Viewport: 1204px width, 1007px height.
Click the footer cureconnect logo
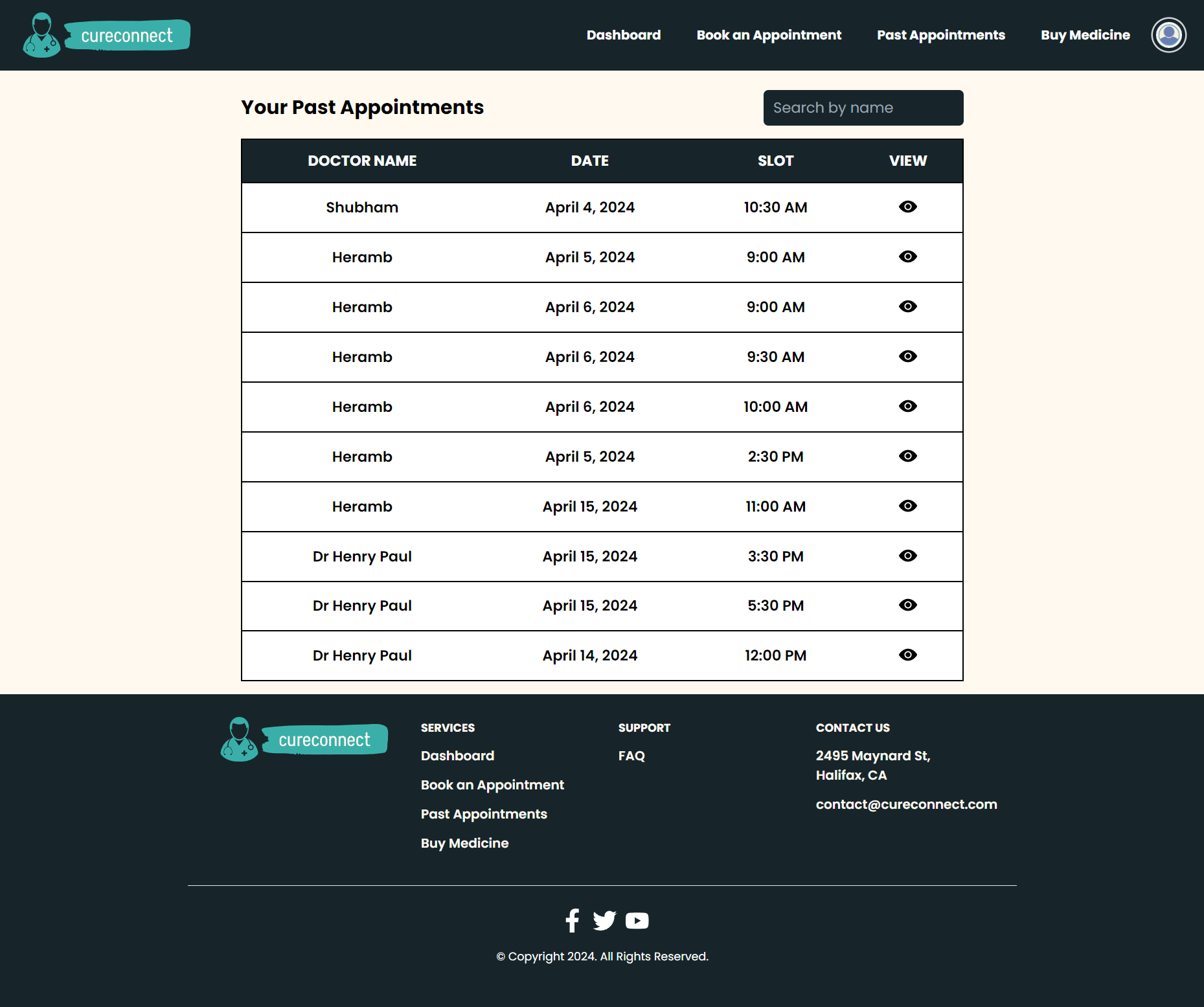point(304,739)
